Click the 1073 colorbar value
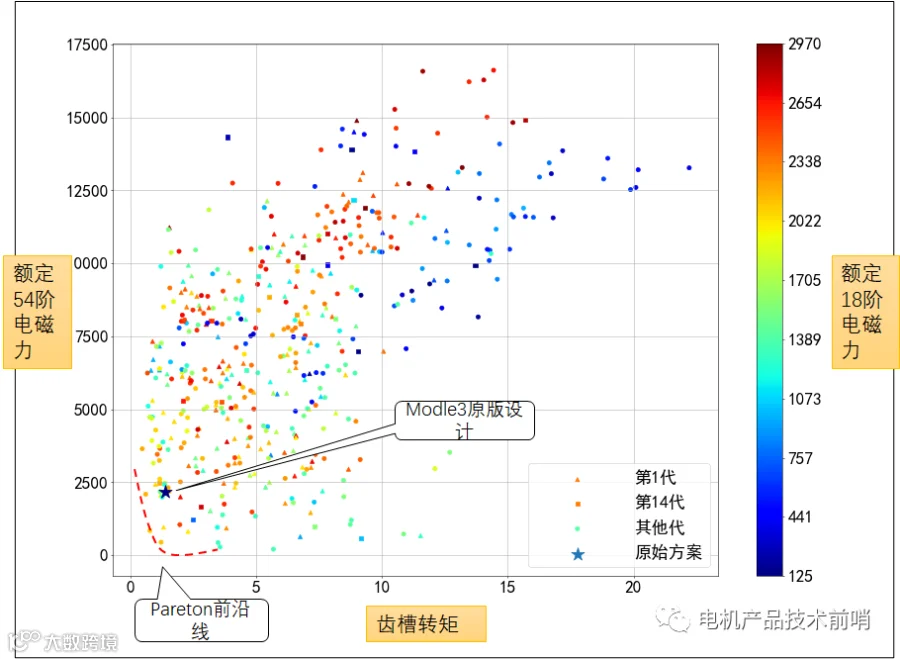 click(x=804, y=398)
